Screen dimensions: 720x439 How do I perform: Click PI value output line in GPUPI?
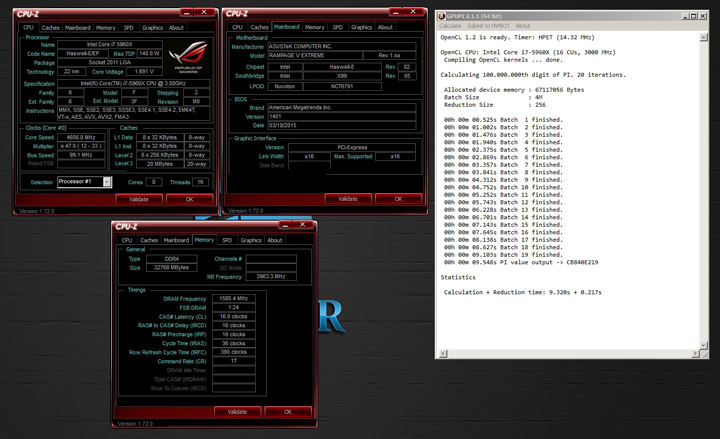pos(521,262)
